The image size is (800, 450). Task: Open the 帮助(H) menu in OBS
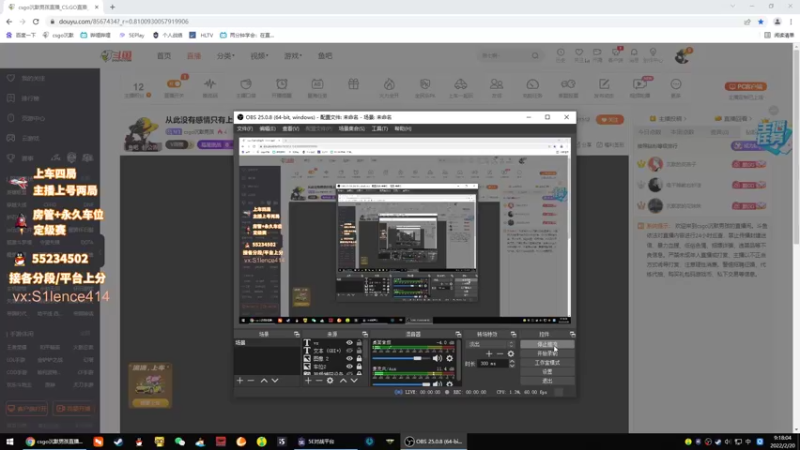point(403,129)
